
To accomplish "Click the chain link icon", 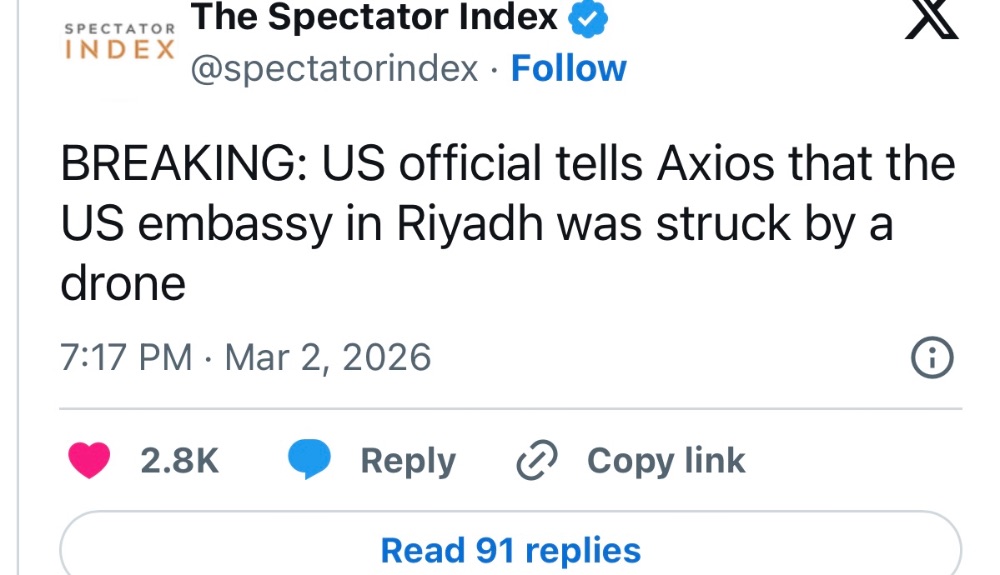I will click(536, 461).
